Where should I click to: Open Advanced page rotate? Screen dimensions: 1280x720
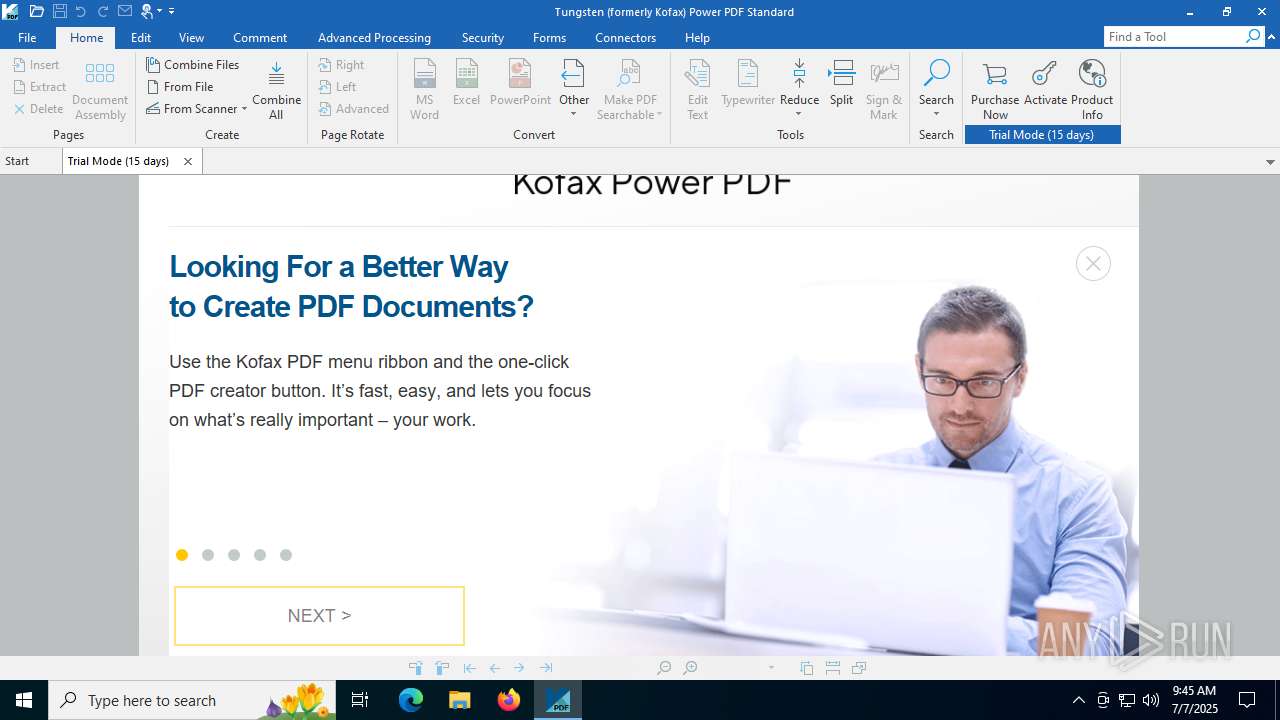pos(354,108)
